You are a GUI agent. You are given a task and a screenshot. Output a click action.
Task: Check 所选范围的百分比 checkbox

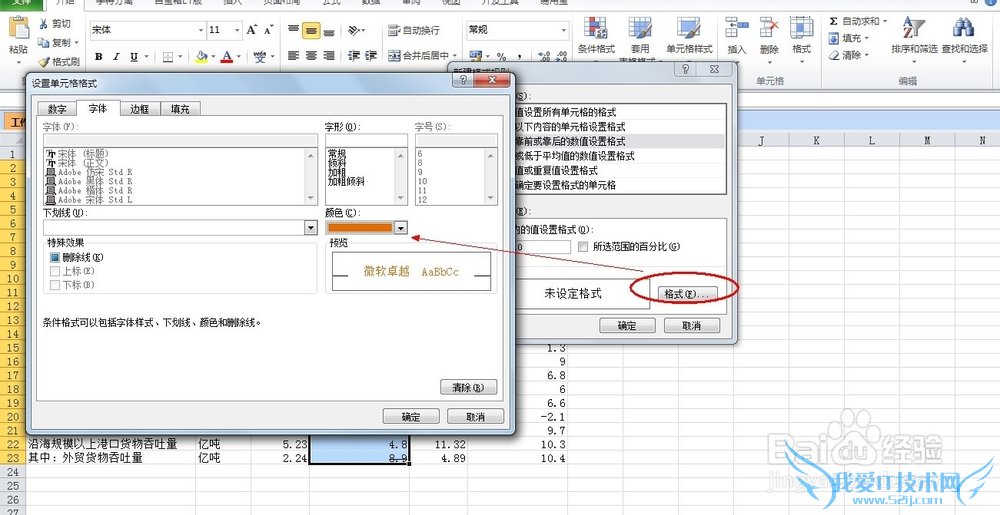tap(582, 246)
